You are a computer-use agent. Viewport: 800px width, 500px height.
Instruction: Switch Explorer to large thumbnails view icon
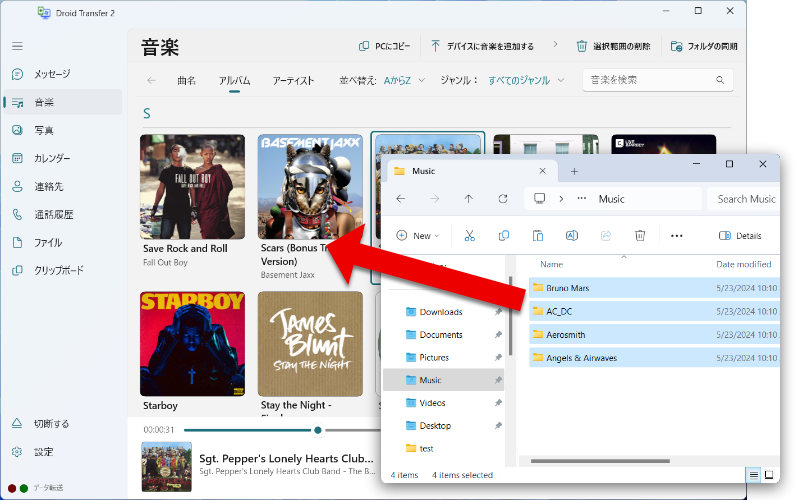(769, 475)
